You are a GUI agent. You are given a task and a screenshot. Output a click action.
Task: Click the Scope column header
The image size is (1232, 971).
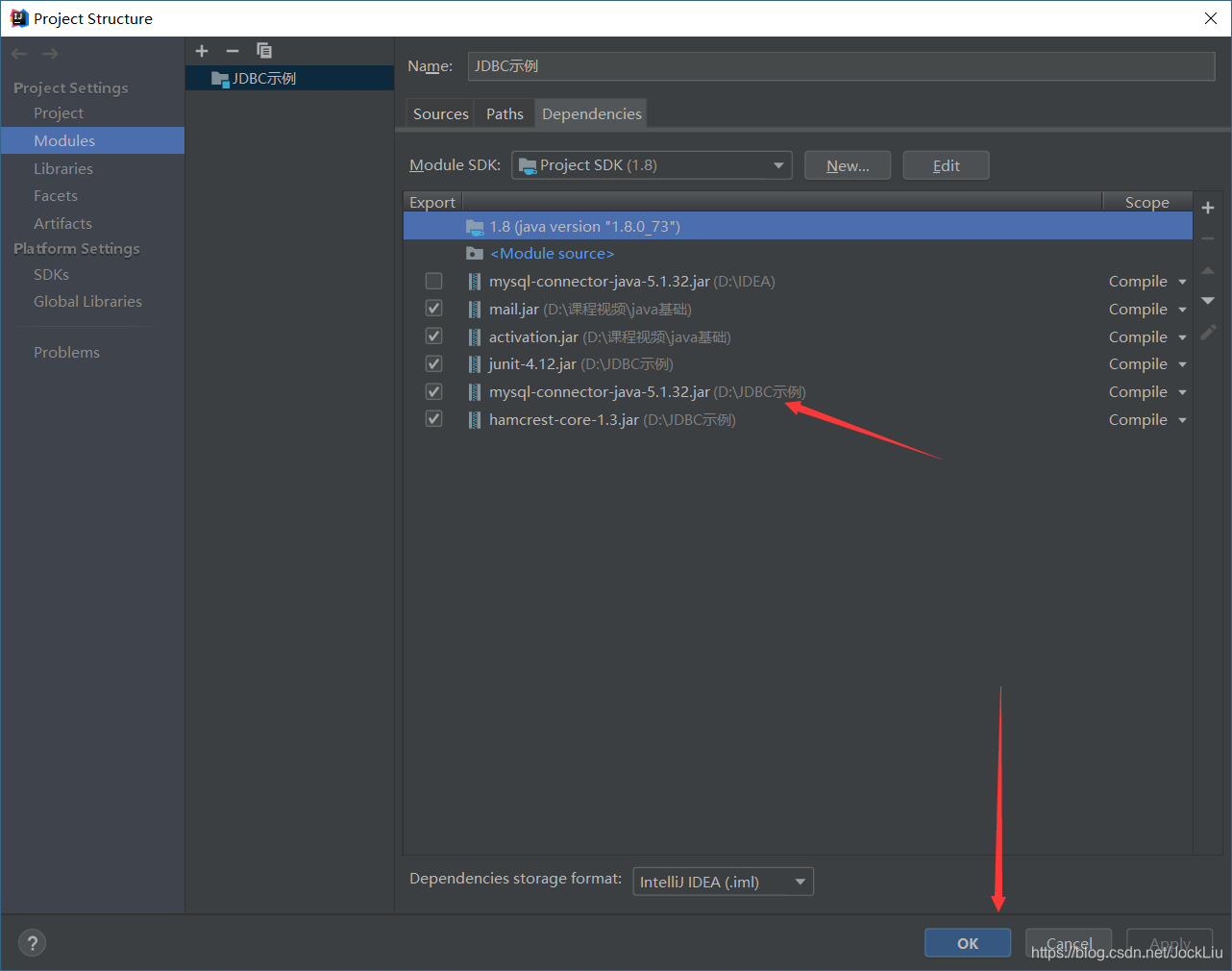click(x=1147, y=202)
